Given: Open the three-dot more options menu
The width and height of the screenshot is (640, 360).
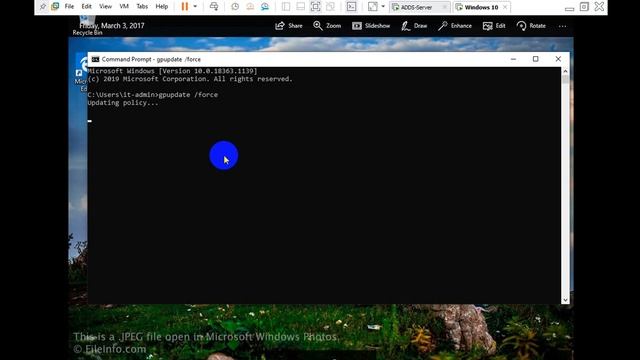Looking at the screenshot, I should 562,26.
